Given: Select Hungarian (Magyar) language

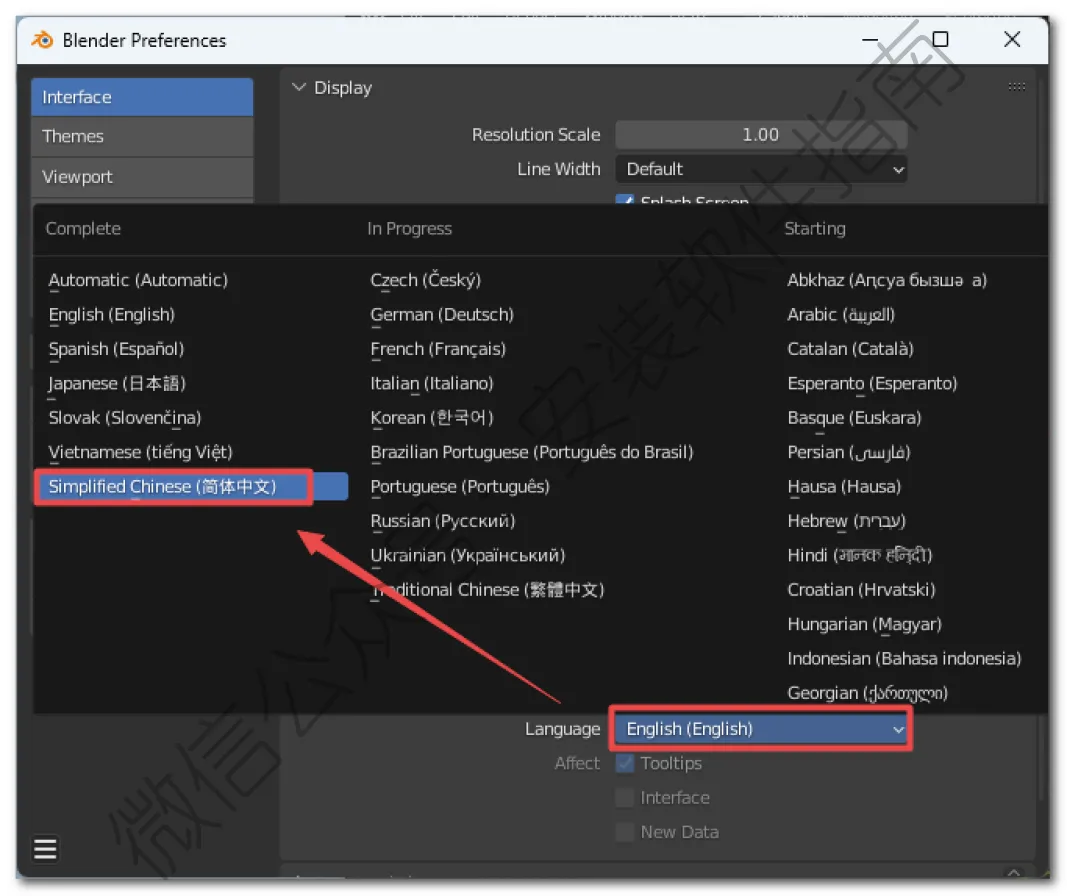Looking at the screenshot, I should (864, 625).
